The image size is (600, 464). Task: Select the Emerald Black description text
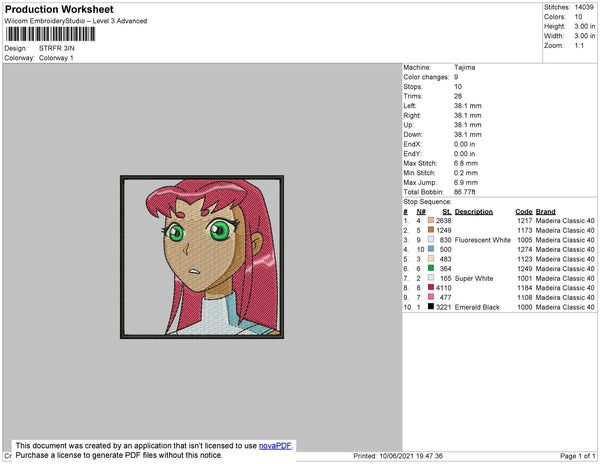[477, 307]
